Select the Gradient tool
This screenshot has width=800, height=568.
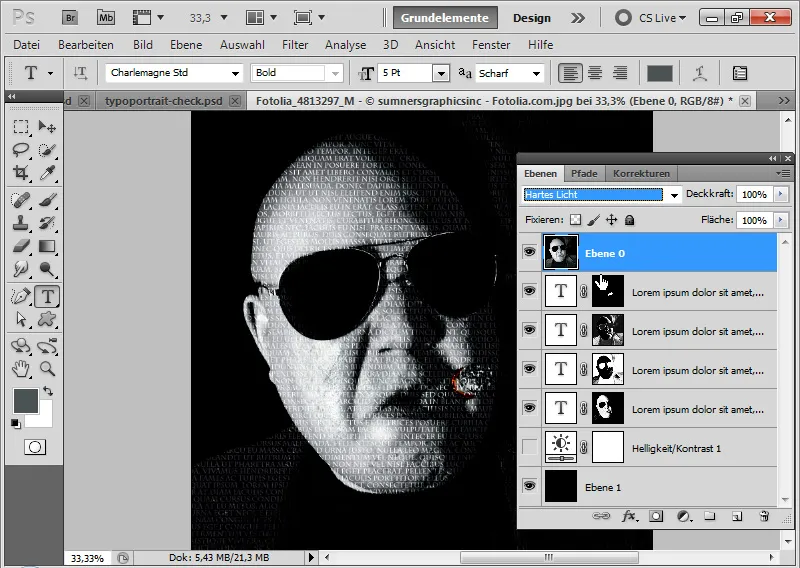tap(47, 246)
